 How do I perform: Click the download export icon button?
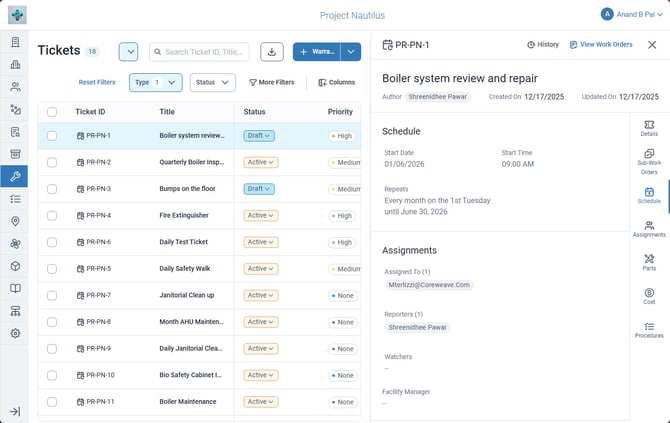272,52
